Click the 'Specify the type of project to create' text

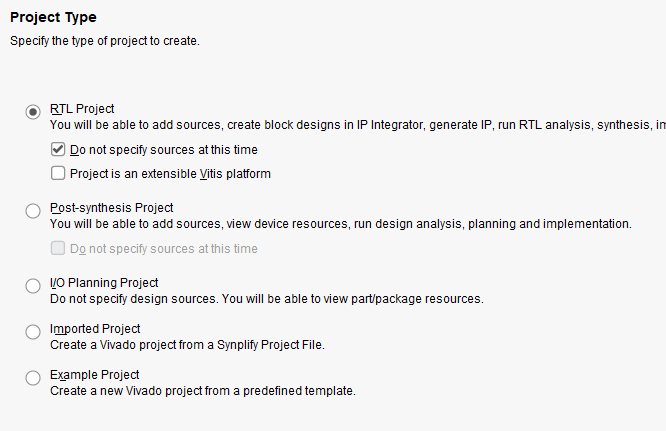(x=104, y=41)
